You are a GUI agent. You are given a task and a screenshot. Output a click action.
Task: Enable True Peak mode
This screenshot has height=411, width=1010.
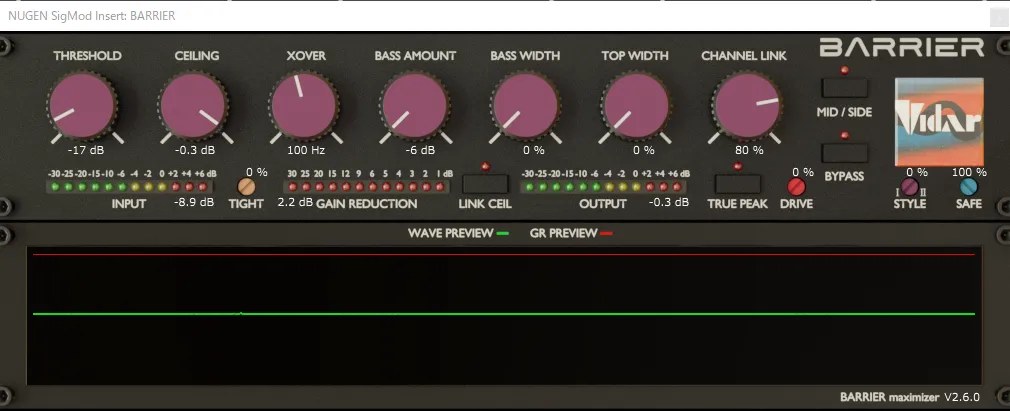tap(739, 183)
